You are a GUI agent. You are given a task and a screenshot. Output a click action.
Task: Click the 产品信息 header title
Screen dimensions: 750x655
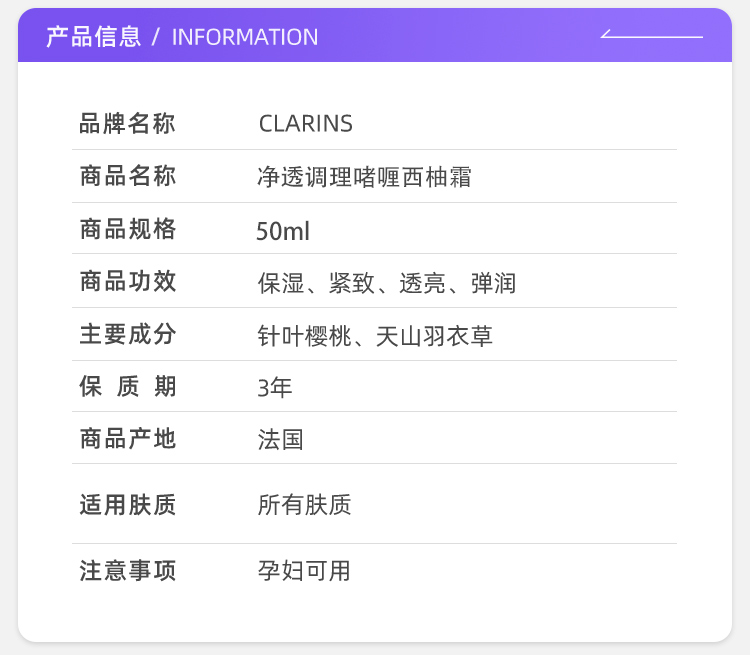click(x=94, y=37)
